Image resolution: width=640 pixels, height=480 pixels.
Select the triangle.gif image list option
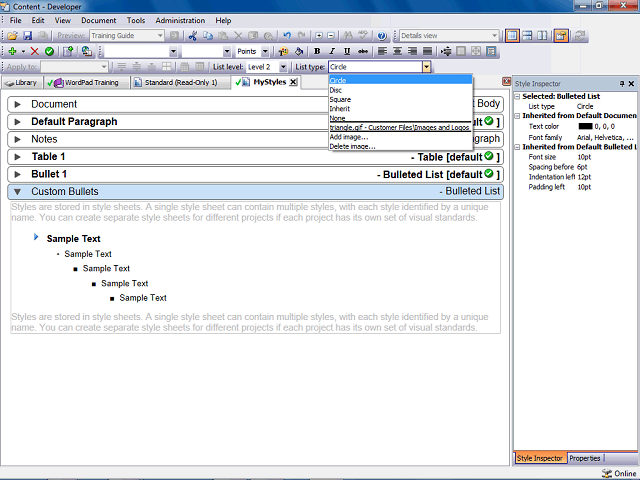coord(400,128)
